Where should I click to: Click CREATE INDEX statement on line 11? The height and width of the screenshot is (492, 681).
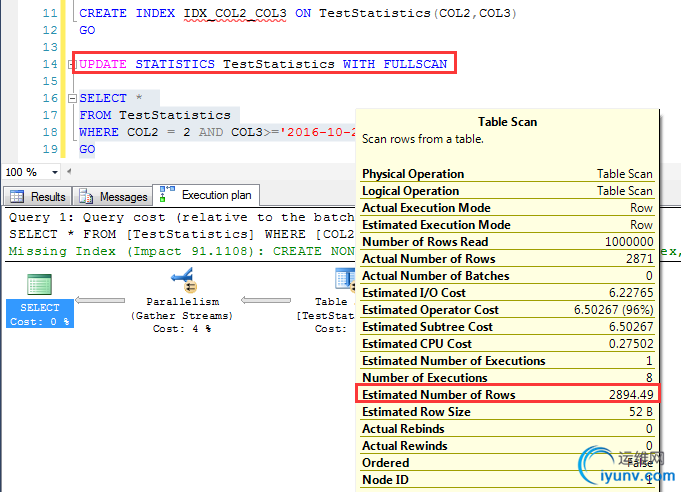coord(298,13)
